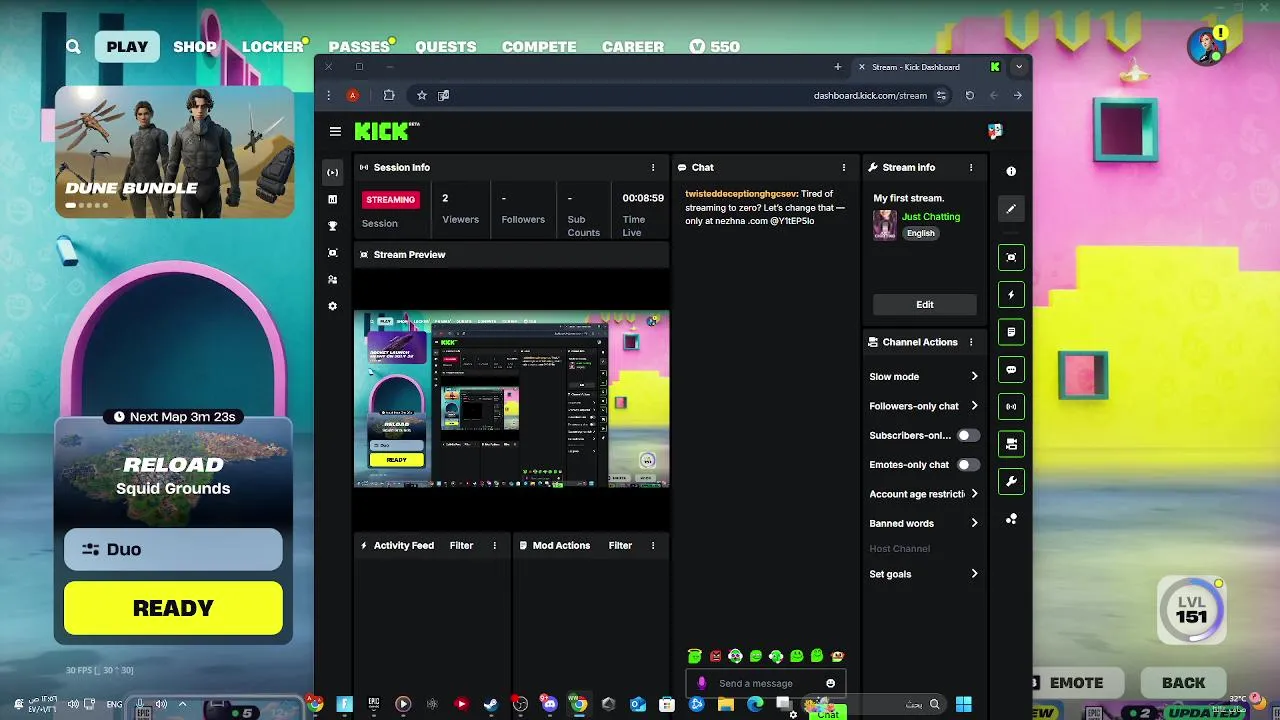Click the info circle icon in right rail
The image size is (1280, 720).
click(x=1011, y=171)
